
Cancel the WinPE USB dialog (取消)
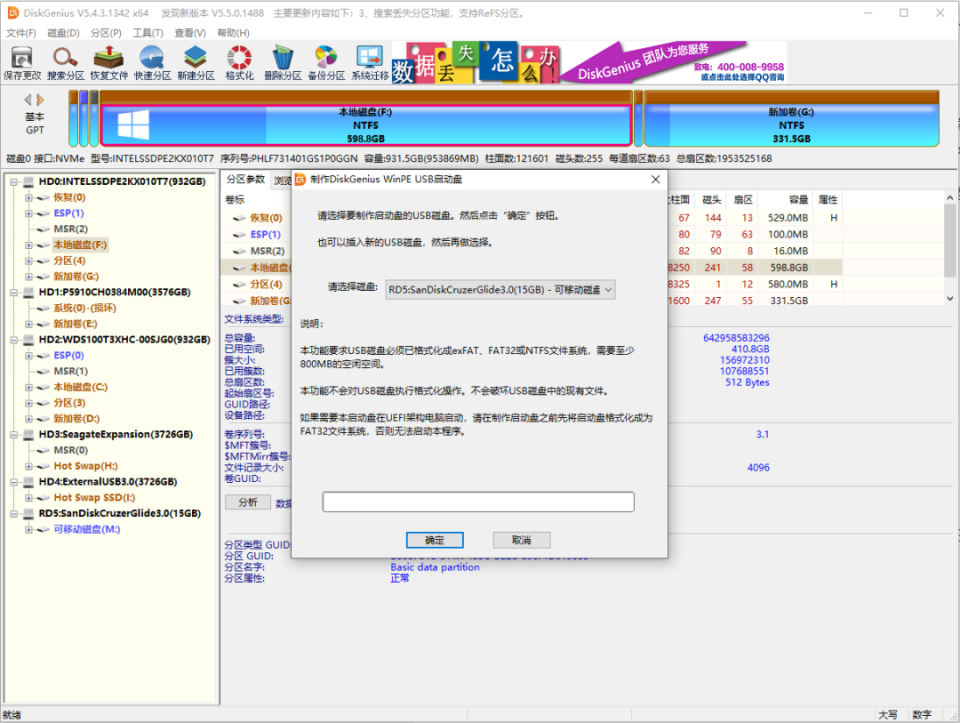[522, 540]
